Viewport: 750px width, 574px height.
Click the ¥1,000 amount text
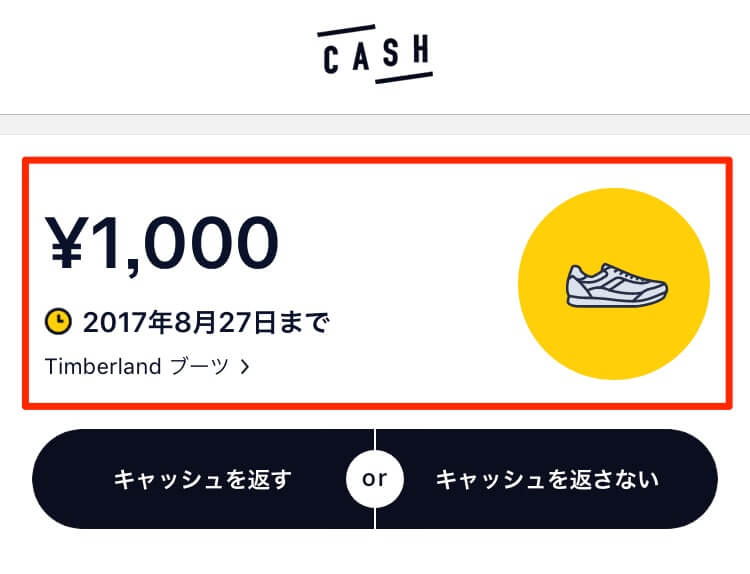(162, 243)
